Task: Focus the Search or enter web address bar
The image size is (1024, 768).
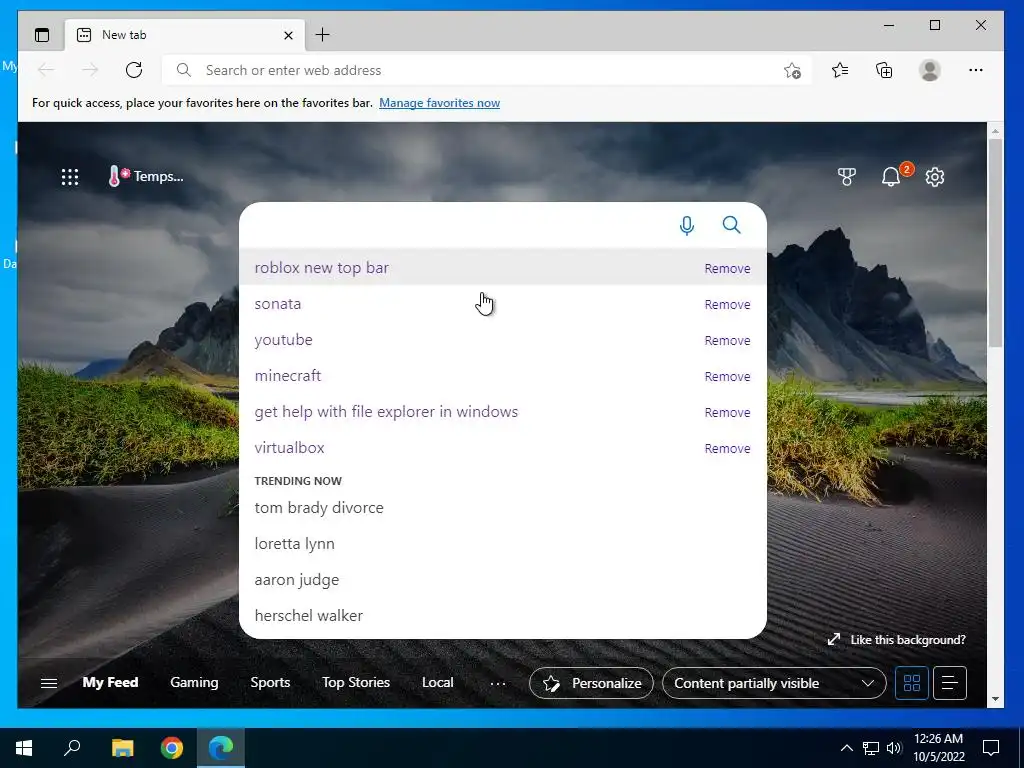Action: point(487,70)
